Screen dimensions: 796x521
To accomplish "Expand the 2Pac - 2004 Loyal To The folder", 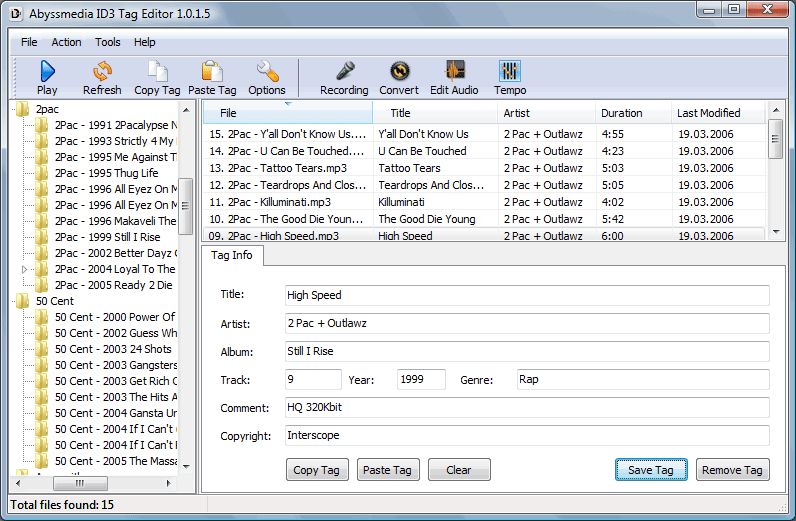I will (x=26, y=269).
